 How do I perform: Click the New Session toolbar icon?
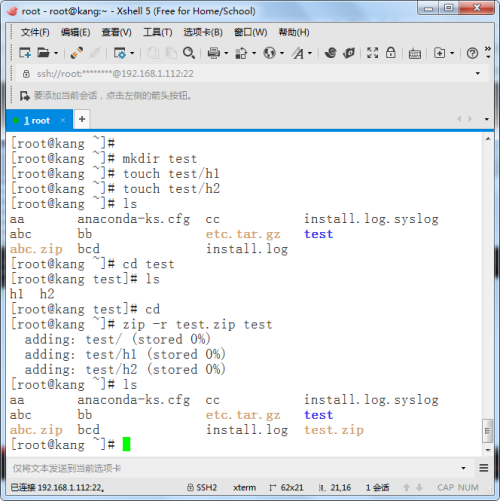[x=25, y=53]
